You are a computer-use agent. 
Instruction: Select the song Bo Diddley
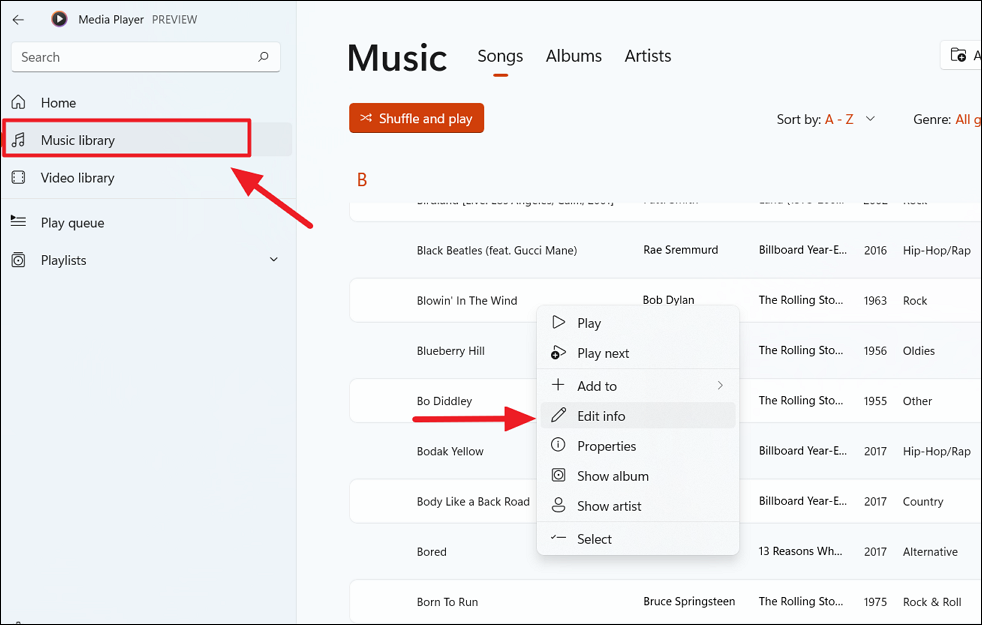[x=444, y=401]
